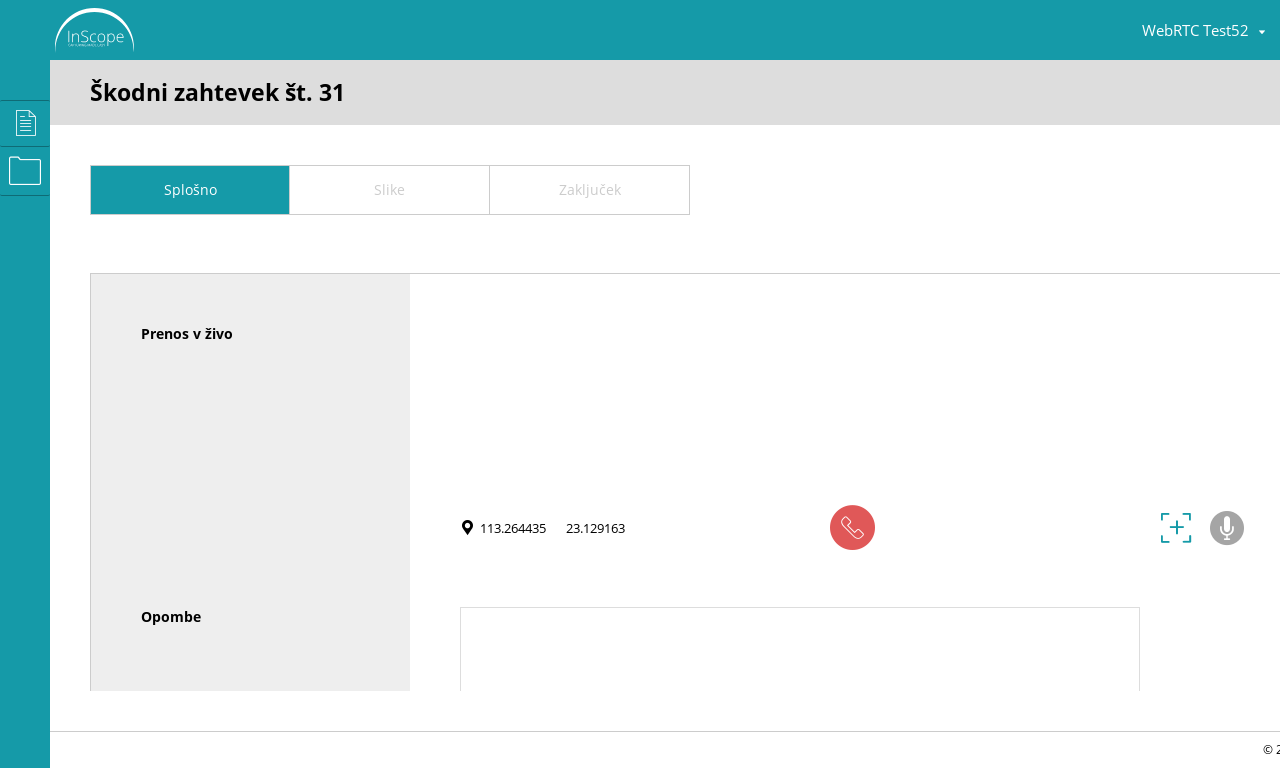Toggle the grey microphone button

[1227, 528]
